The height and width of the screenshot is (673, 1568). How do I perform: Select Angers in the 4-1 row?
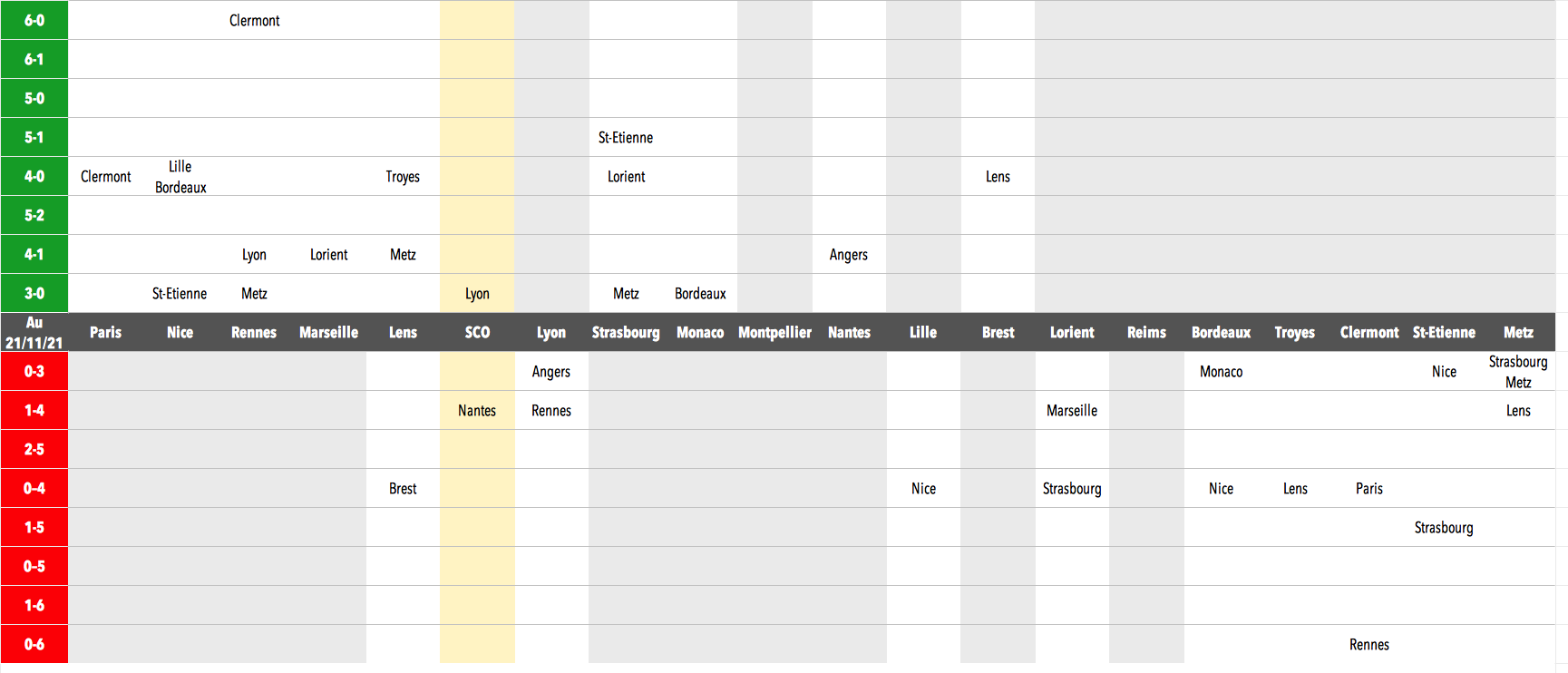pos(849,255)
